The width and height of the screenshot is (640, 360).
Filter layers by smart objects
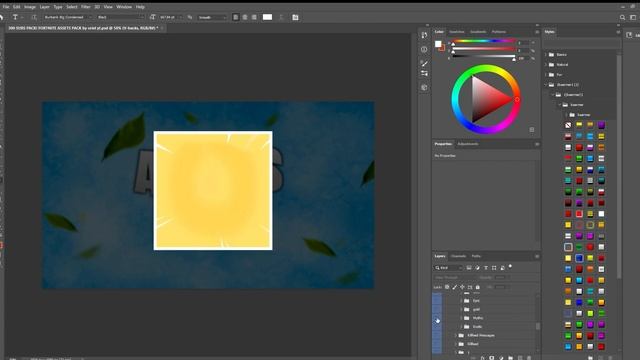502,268
